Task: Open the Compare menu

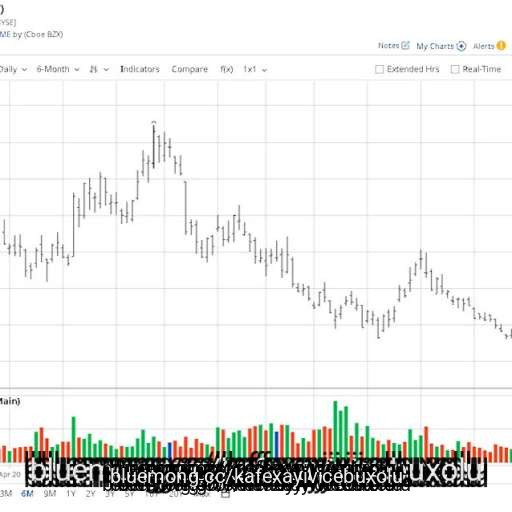Action: [x=190, y=69]
